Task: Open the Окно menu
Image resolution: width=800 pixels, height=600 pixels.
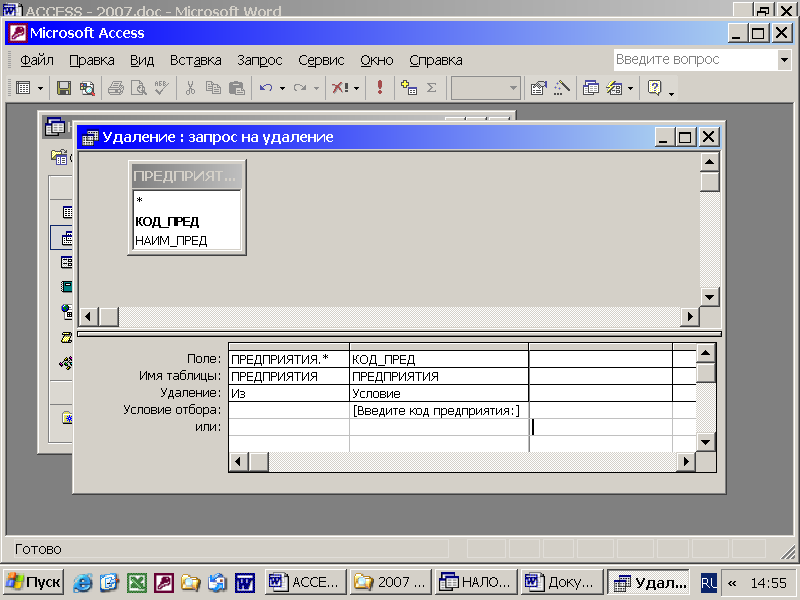Action: click(x=377, y=60)
